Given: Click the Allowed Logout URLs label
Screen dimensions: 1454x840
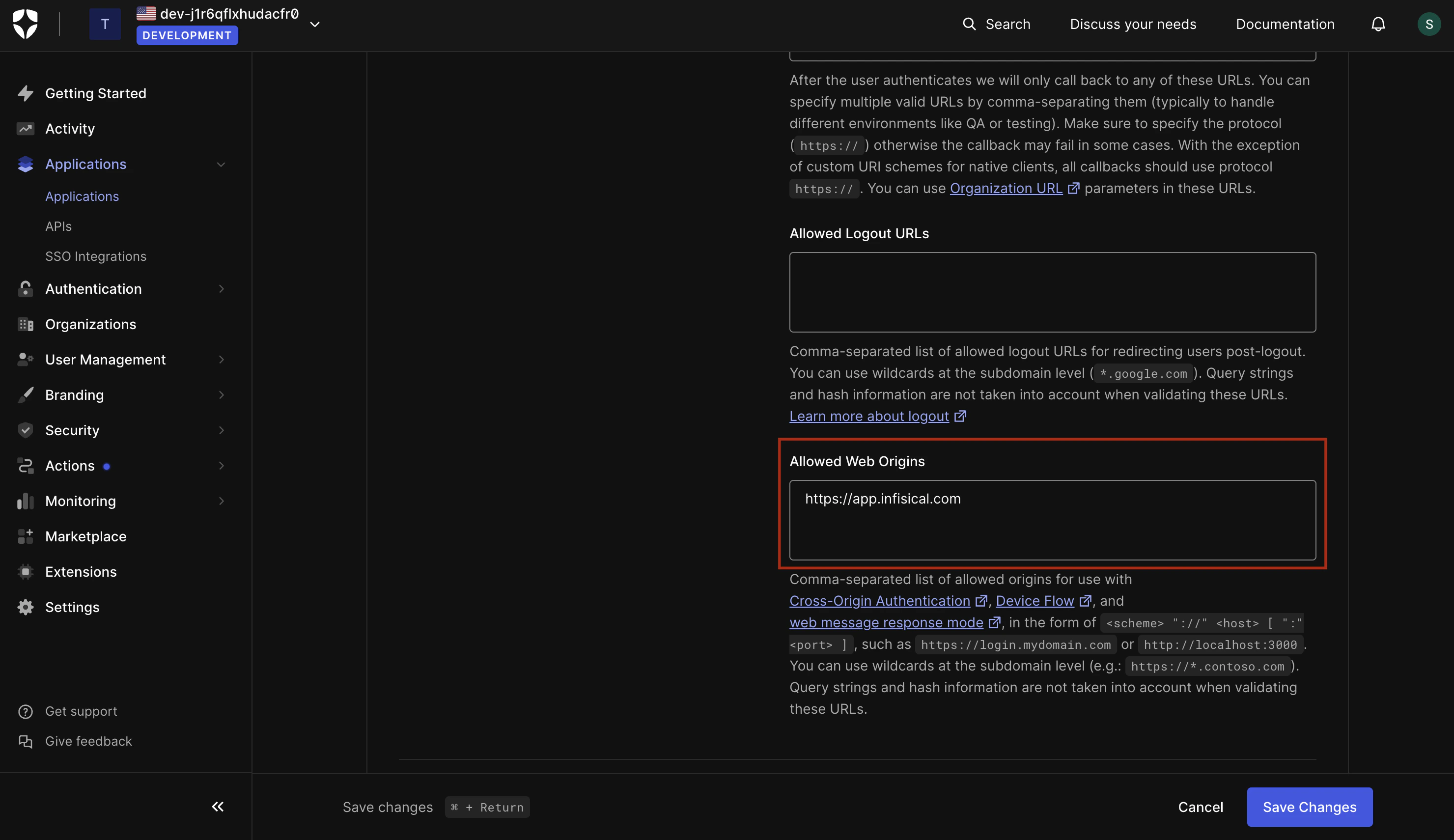Looking at the screenshot, I should 859,233.
